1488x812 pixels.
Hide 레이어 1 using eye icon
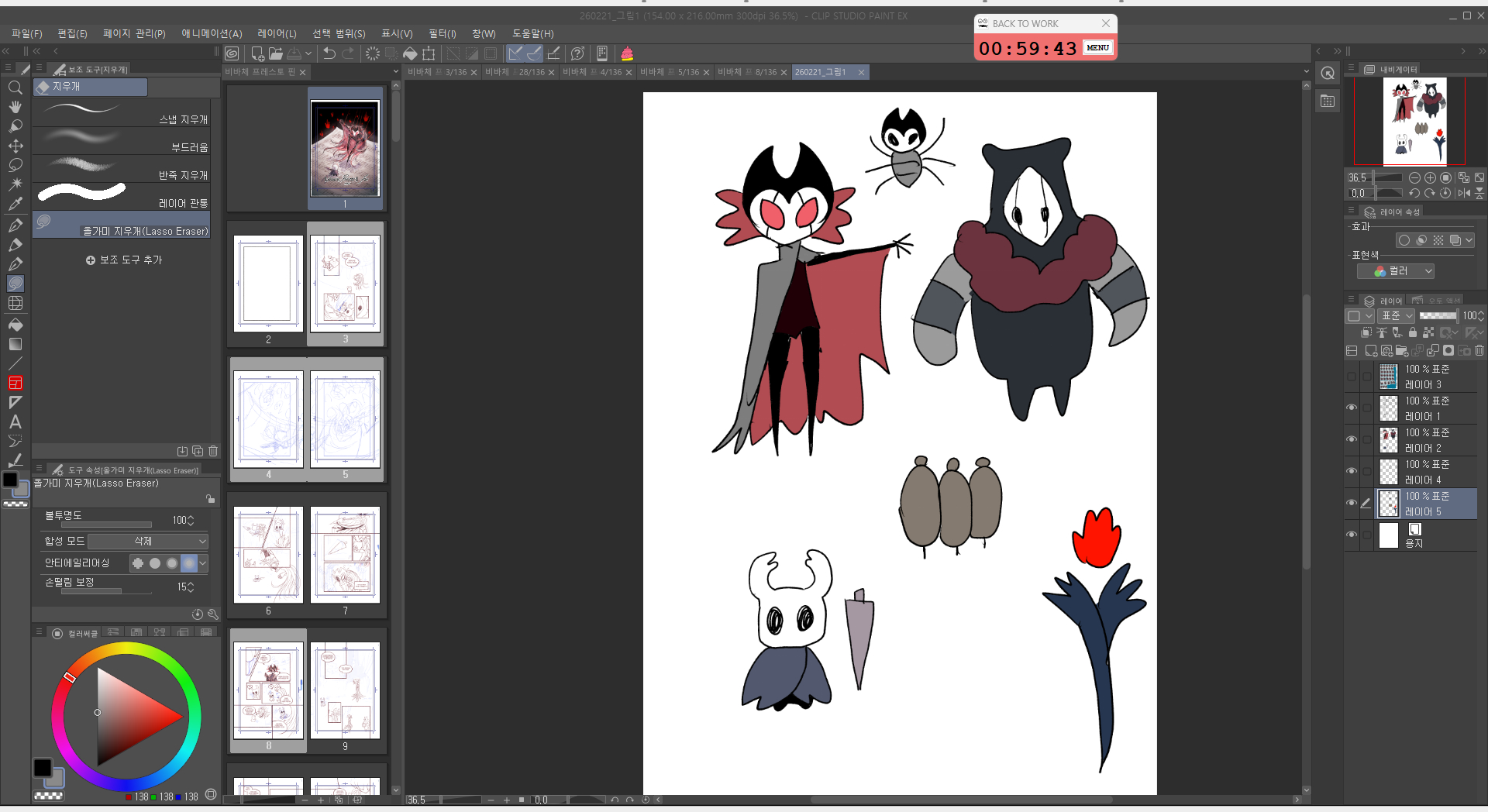[x=1352, y=408]
